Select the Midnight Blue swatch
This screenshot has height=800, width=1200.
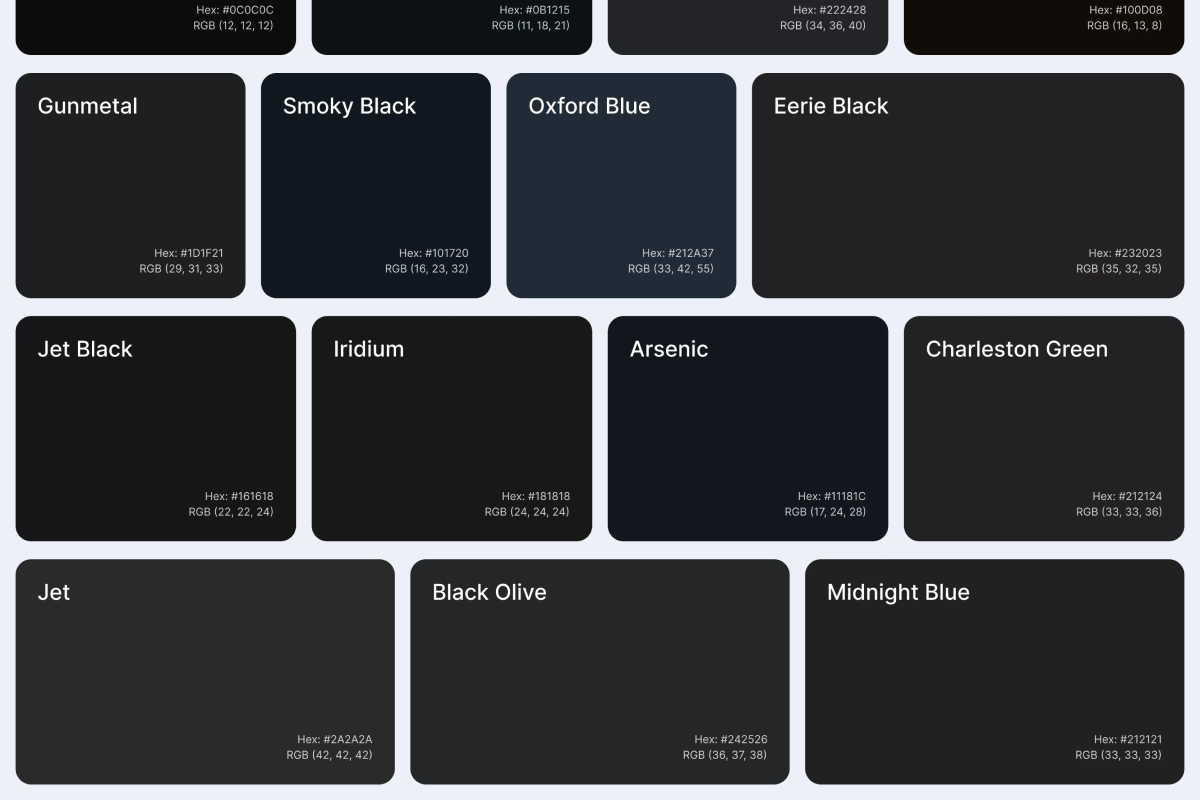(x=994, y=671)
